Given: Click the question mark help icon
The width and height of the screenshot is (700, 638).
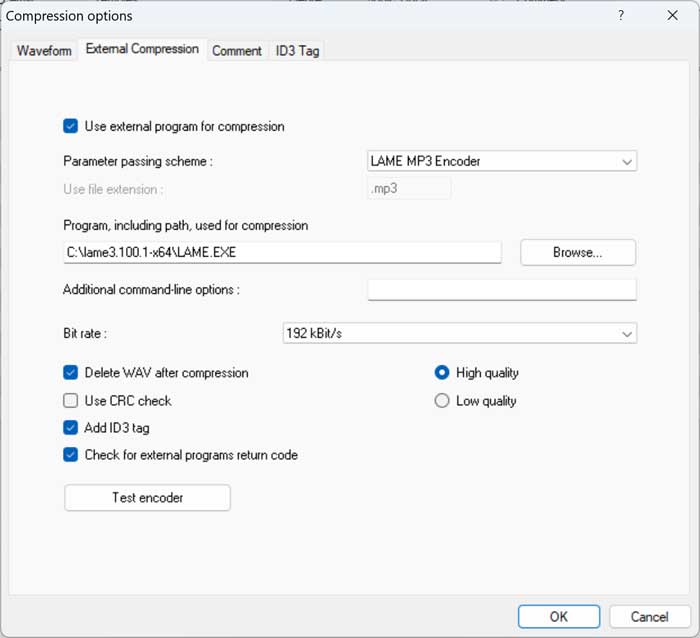Looking at the screenshot, I should pos(621,16).
